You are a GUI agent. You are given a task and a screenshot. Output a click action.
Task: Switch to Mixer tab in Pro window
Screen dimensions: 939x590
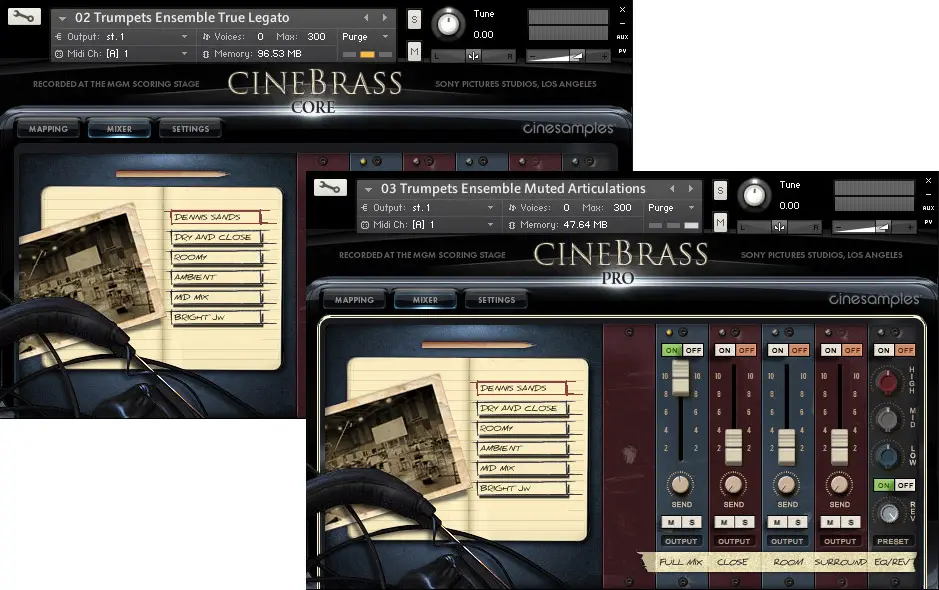click(425, 299)
